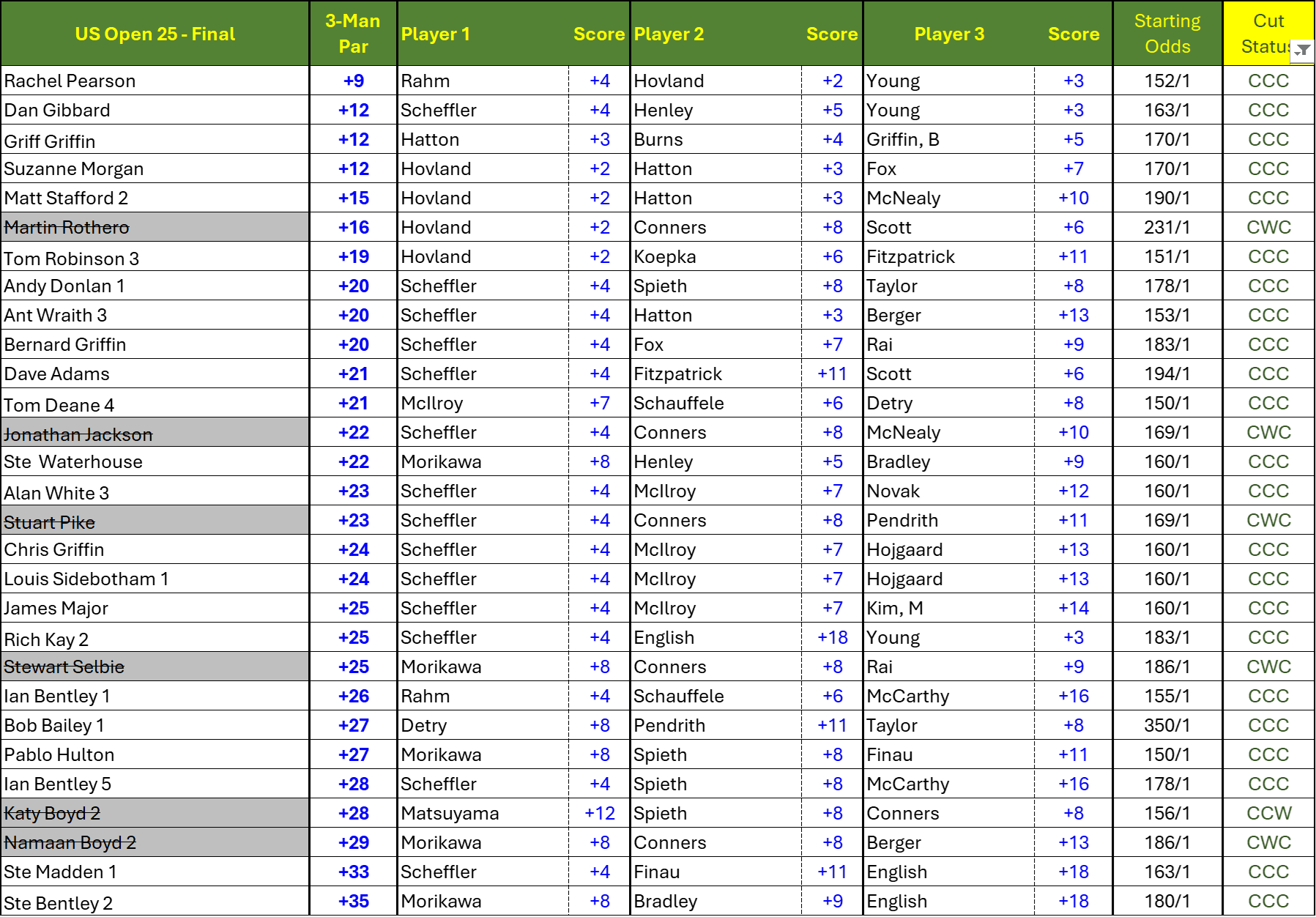Select the 'Ant Wraith 3' name cell
This screenshot has width=1316, height=917.
pyautogui.click(x=155, y=315)
